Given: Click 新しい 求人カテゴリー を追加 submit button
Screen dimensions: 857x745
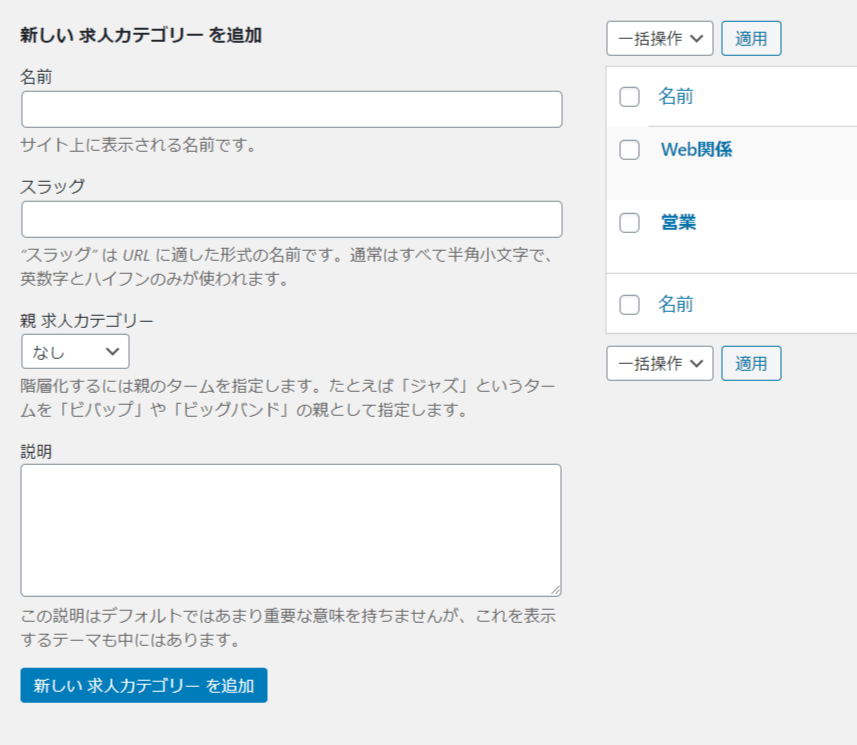Looking at the screenshot, I should coord(144,685).
